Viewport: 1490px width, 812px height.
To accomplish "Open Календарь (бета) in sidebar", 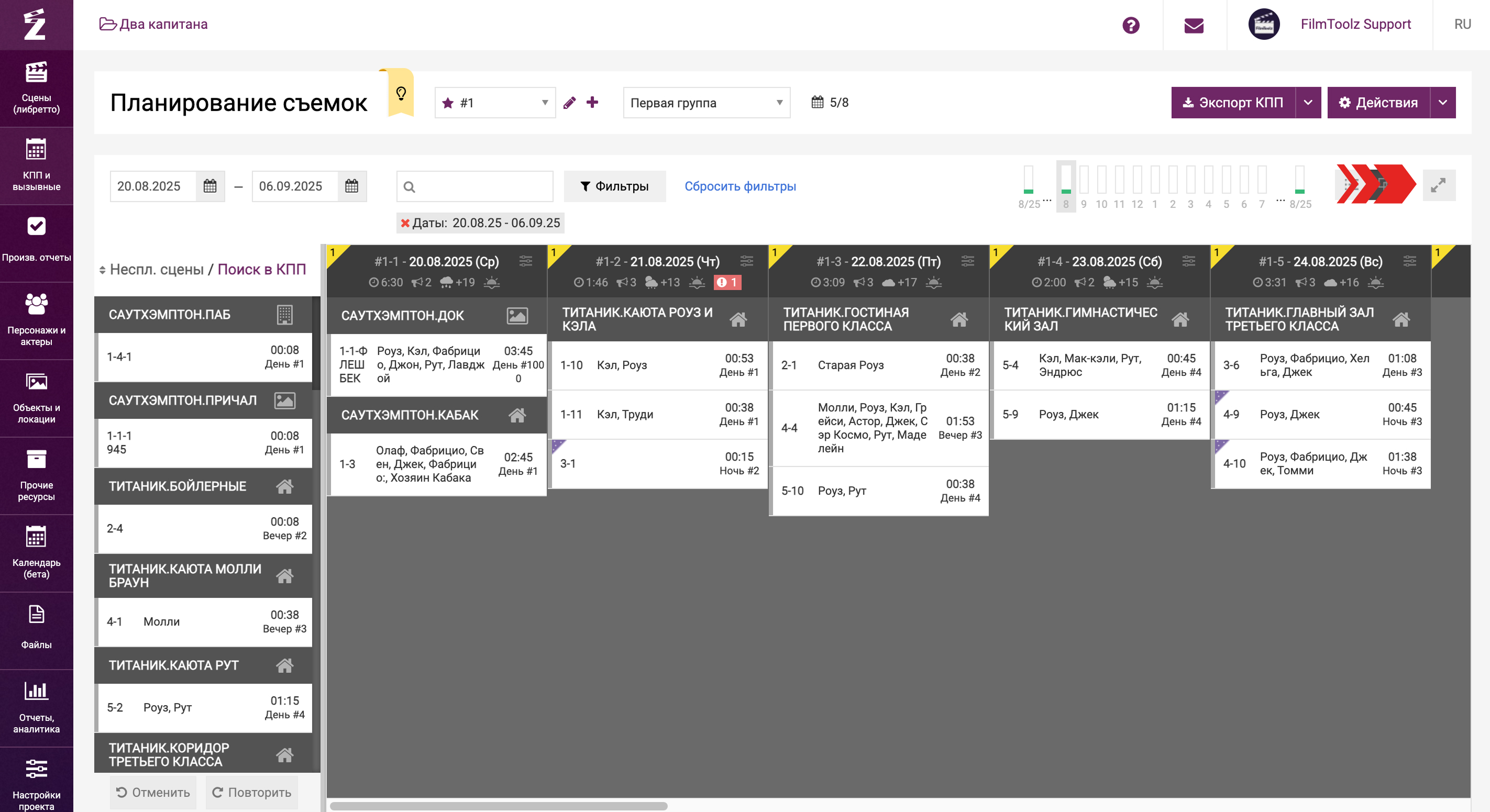I will coord(37,553).
